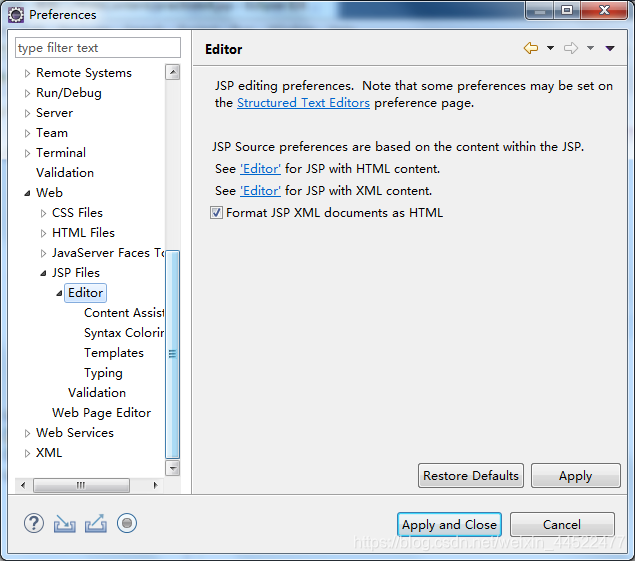Select the CSS Files tree item
This screenshot has width=635, height=561.
point(77,213)
